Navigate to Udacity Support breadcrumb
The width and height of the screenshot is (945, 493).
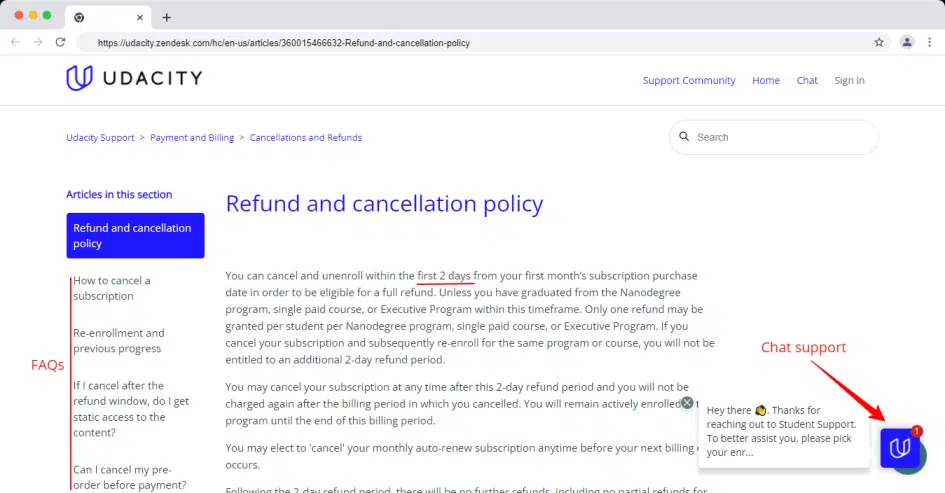[x=100, y=138]
